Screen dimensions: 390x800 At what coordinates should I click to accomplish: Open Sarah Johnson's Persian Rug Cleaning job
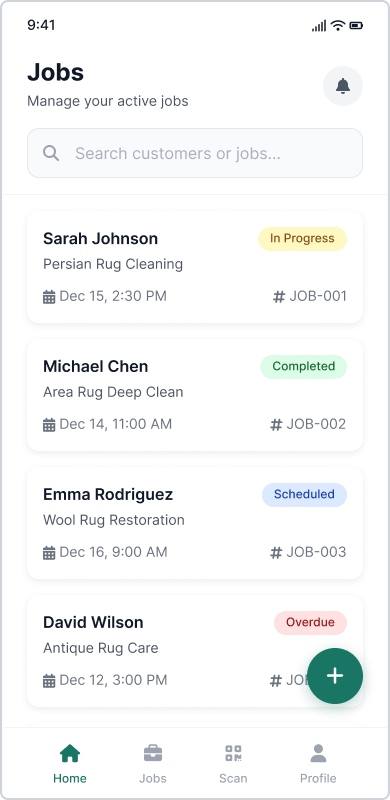coord(195,267)
